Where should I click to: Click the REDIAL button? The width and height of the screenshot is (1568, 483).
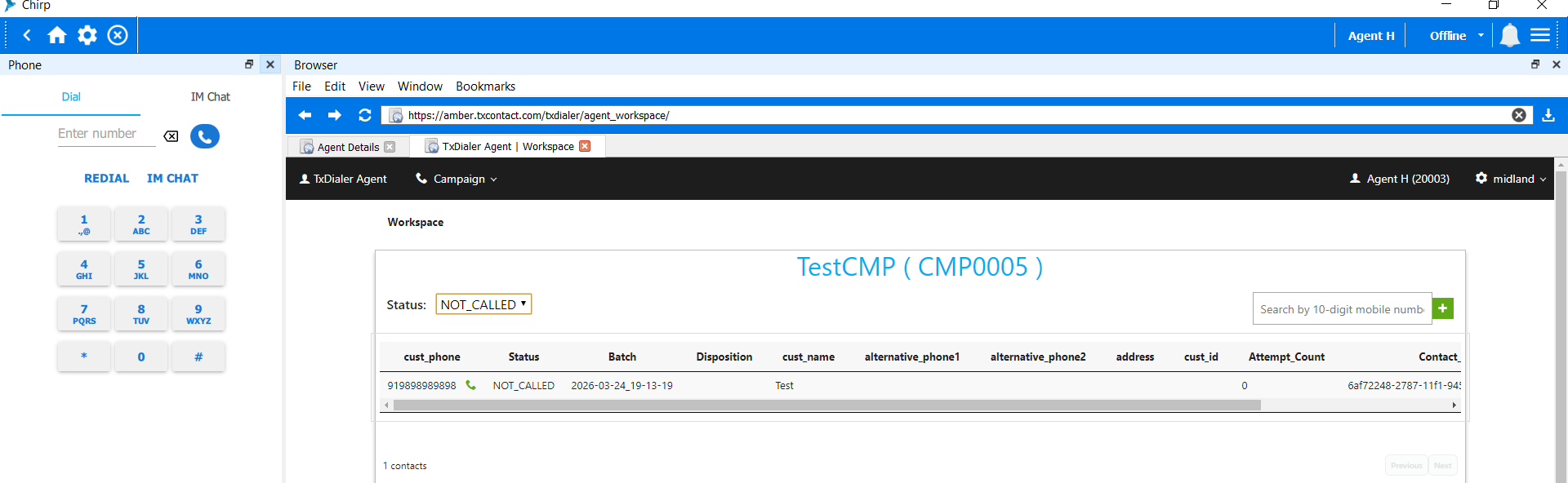(x=106, y=178)
